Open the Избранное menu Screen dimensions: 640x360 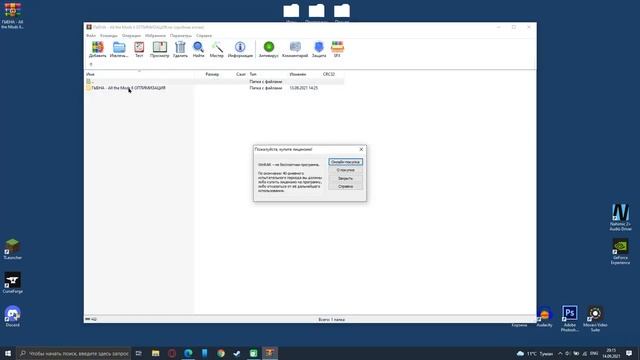[155, 36]
